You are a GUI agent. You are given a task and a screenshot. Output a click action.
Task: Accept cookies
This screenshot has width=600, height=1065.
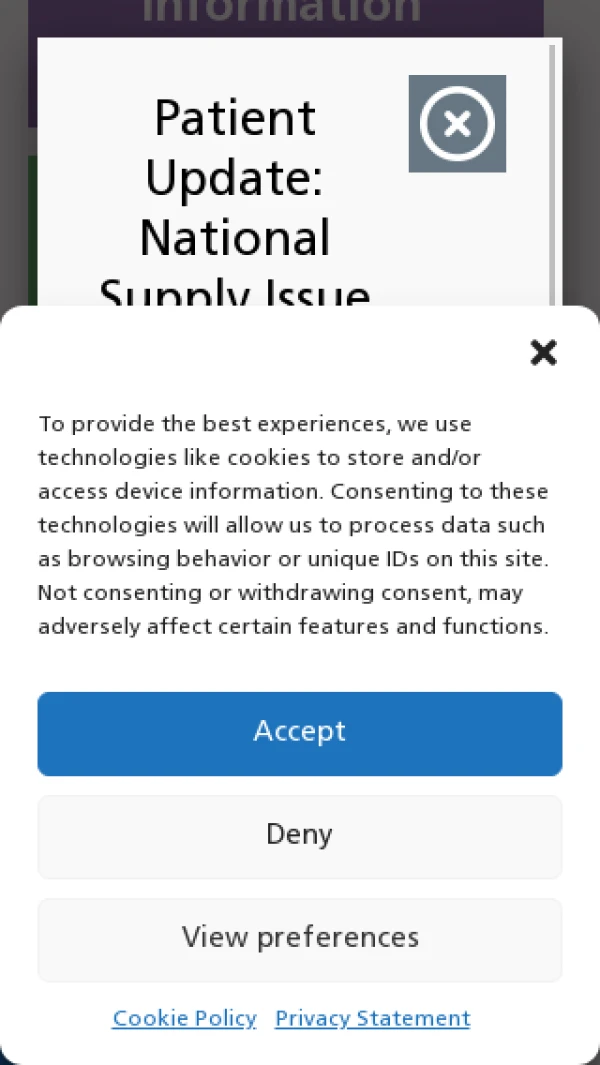coord(300,733)
